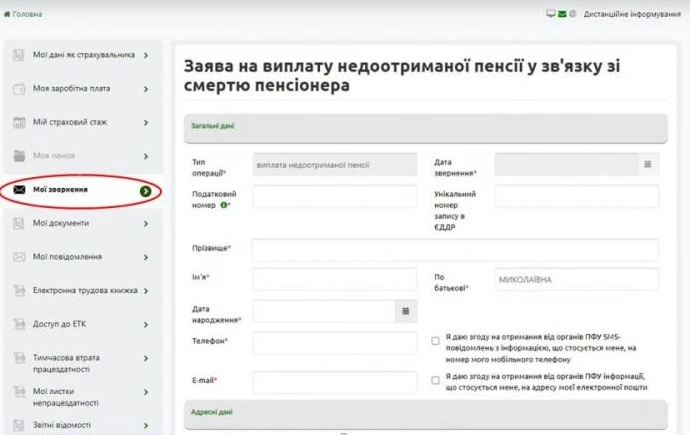
Task: Expand Моя пенсія chevron
Action: point(146,156)
